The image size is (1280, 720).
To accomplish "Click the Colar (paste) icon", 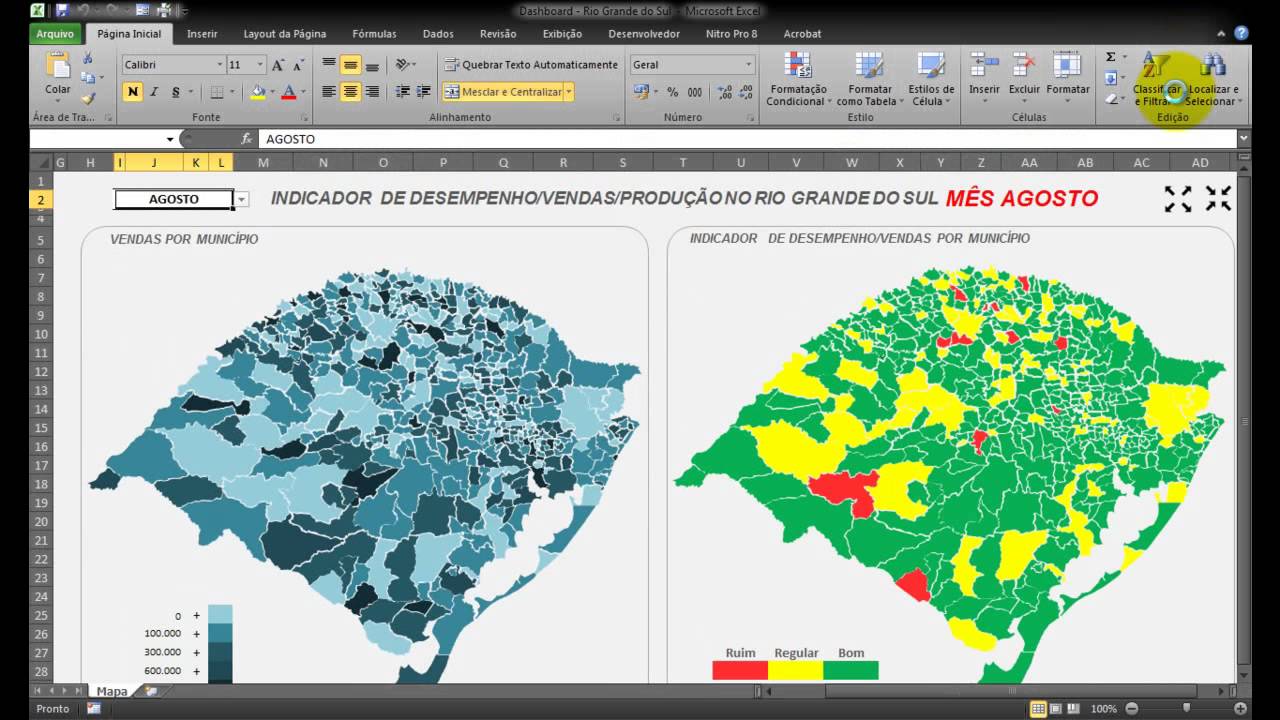I will tap(58, 66).
